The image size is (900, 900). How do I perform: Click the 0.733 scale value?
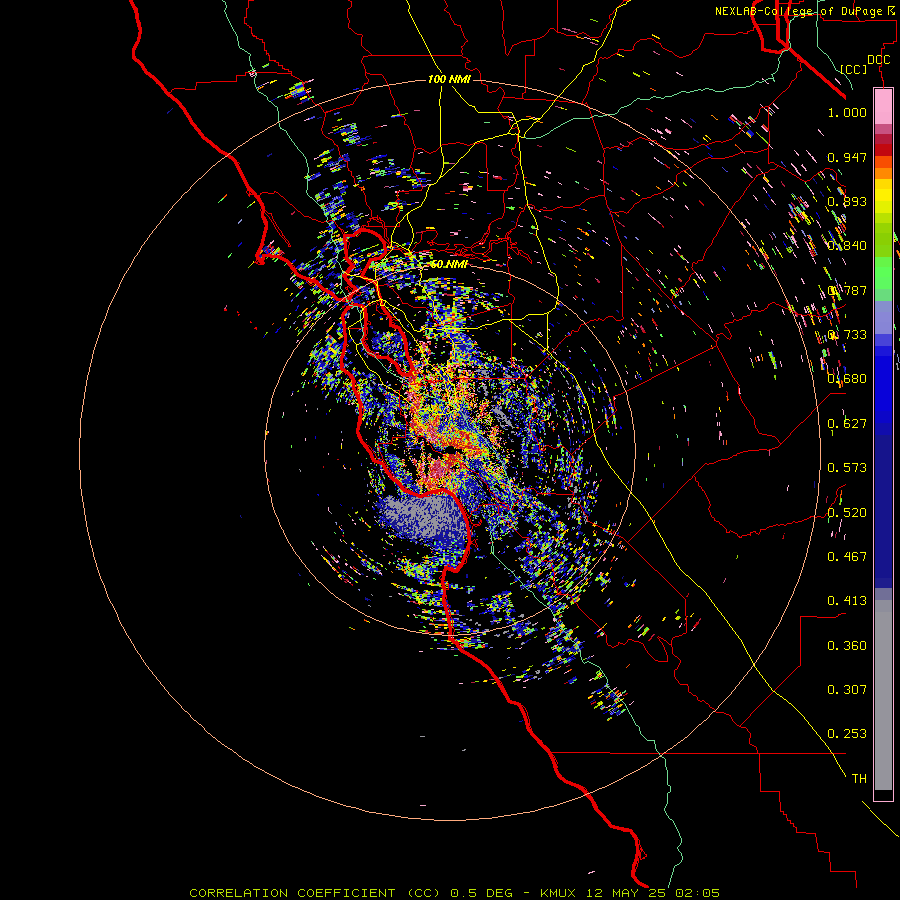pyautogui.click(x=847, y=335)
